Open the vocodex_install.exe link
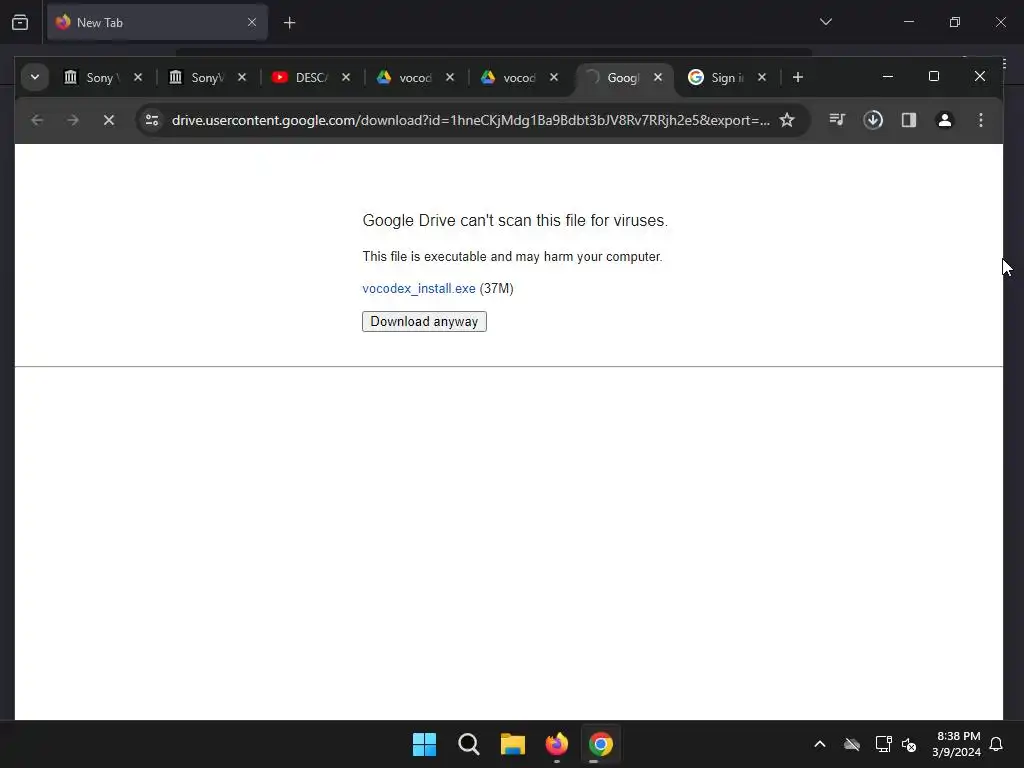The width and height of the screenshot is (1024, 768). tap(419, 289)
